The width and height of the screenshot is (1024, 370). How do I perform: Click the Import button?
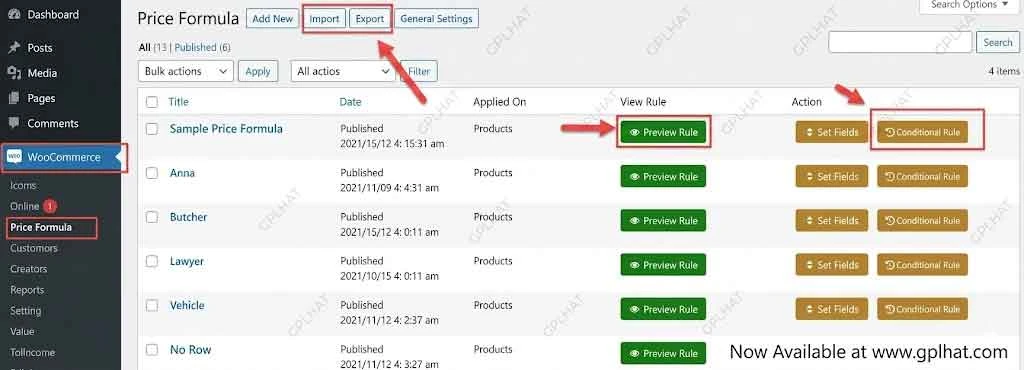click(325, 19)
